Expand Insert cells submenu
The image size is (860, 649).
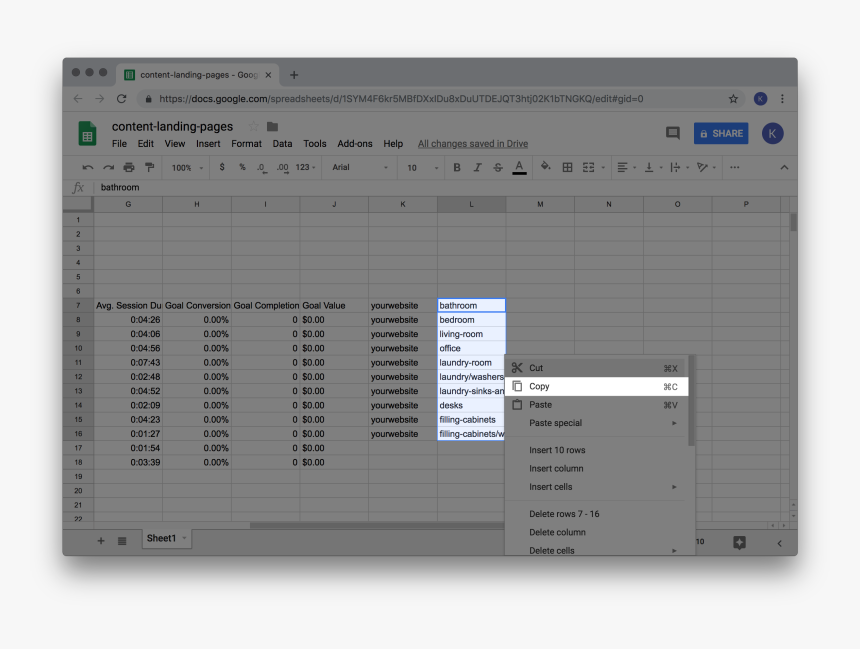point(595,487)
